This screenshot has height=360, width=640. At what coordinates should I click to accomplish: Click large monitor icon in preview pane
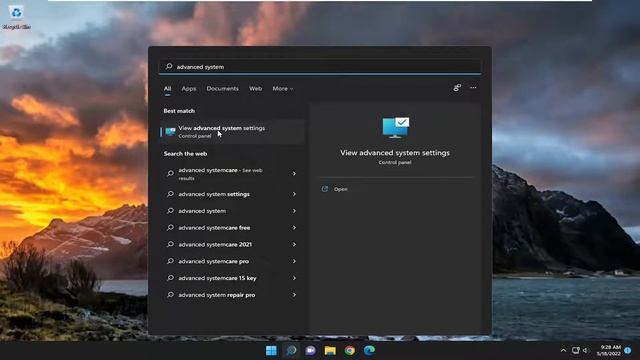[x=395, y=128]
